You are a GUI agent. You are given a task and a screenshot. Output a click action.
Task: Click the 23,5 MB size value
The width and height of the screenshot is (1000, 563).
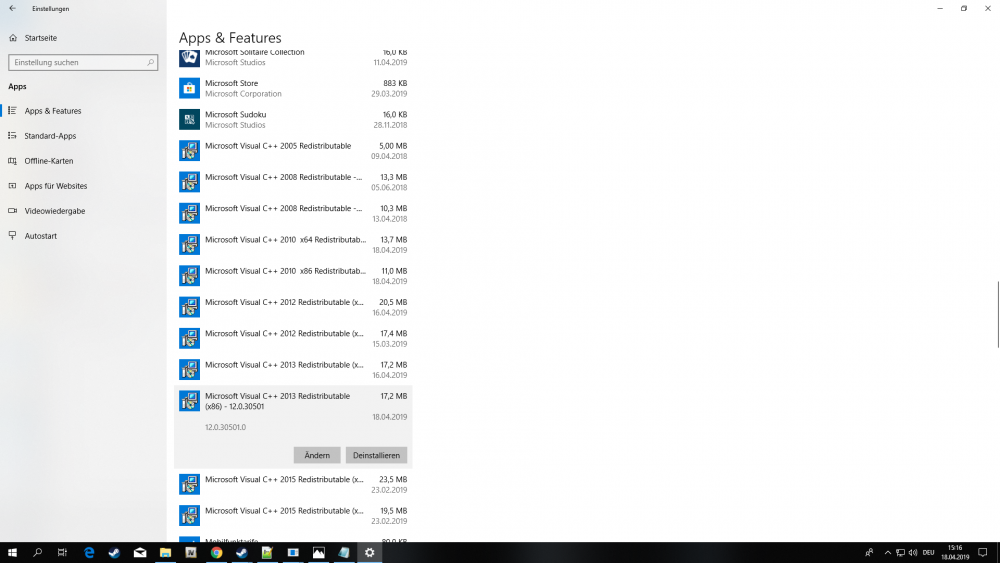(x=393, y=479)
